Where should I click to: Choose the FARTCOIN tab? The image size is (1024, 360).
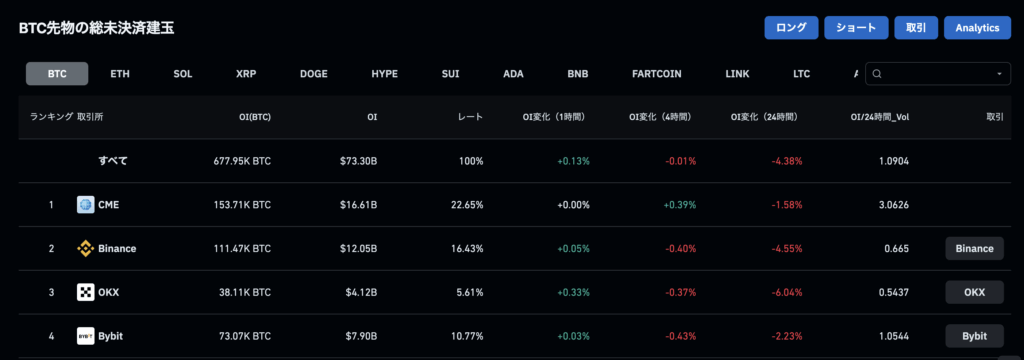pyautogui.click(x=656, y=74)
